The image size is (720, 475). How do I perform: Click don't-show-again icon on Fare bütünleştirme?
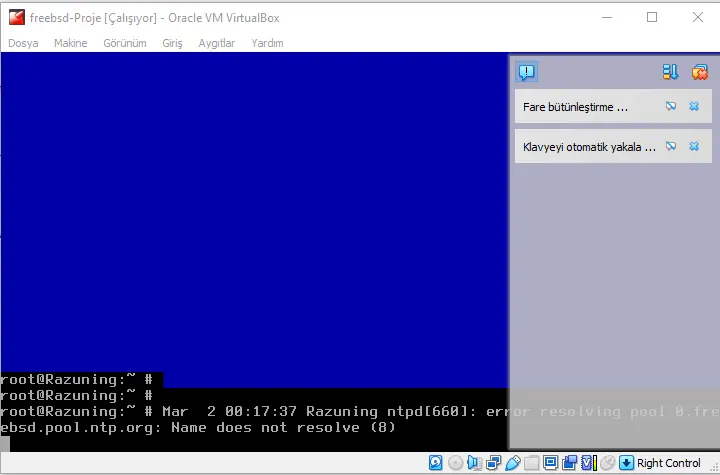670,107
